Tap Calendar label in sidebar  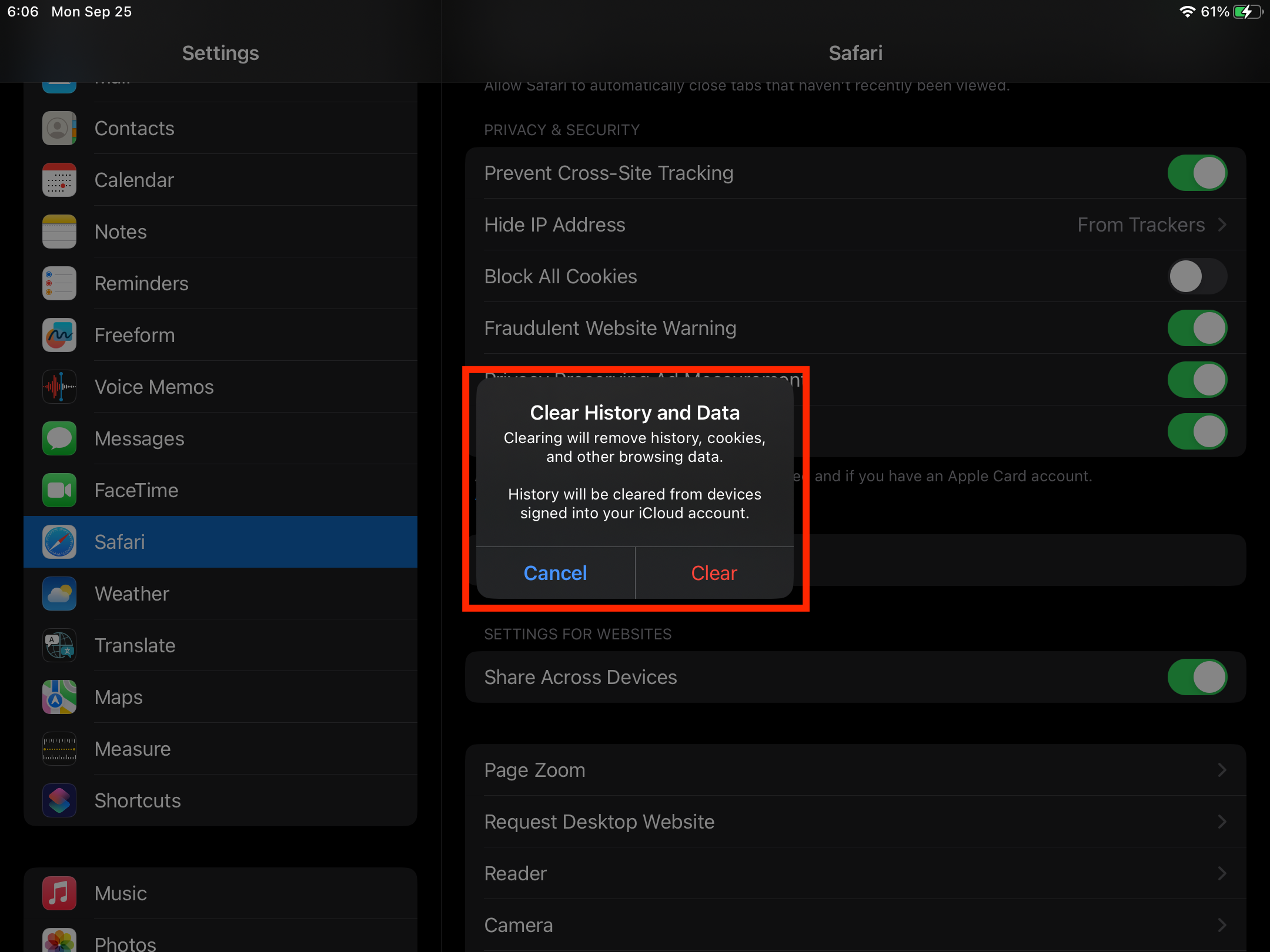tap(134, 180)
